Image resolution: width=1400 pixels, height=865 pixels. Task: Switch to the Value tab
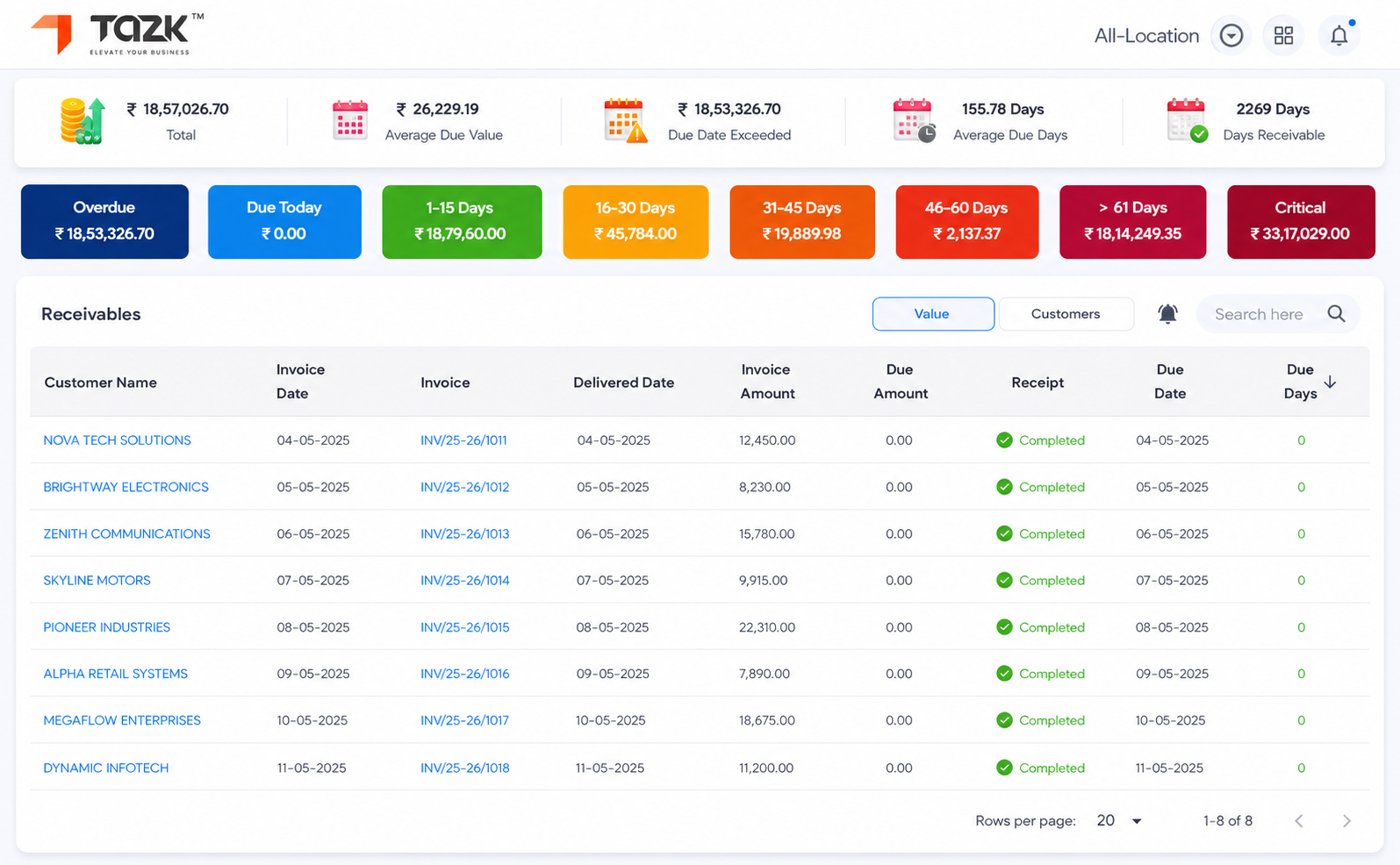tap(933, 314)
